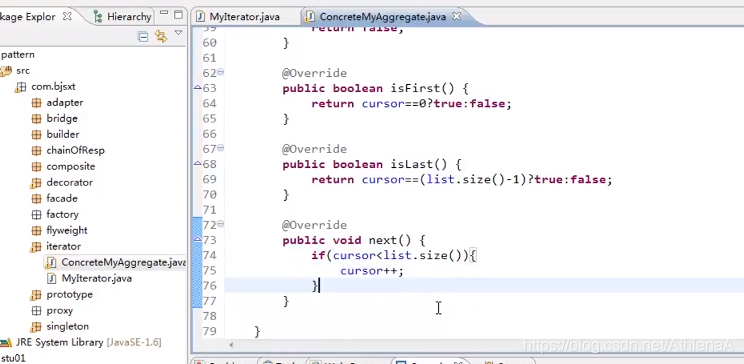The image size is (744, 364).
Task: Click the cursor++ statement on line 75
Action: click(x=372, y=271)
